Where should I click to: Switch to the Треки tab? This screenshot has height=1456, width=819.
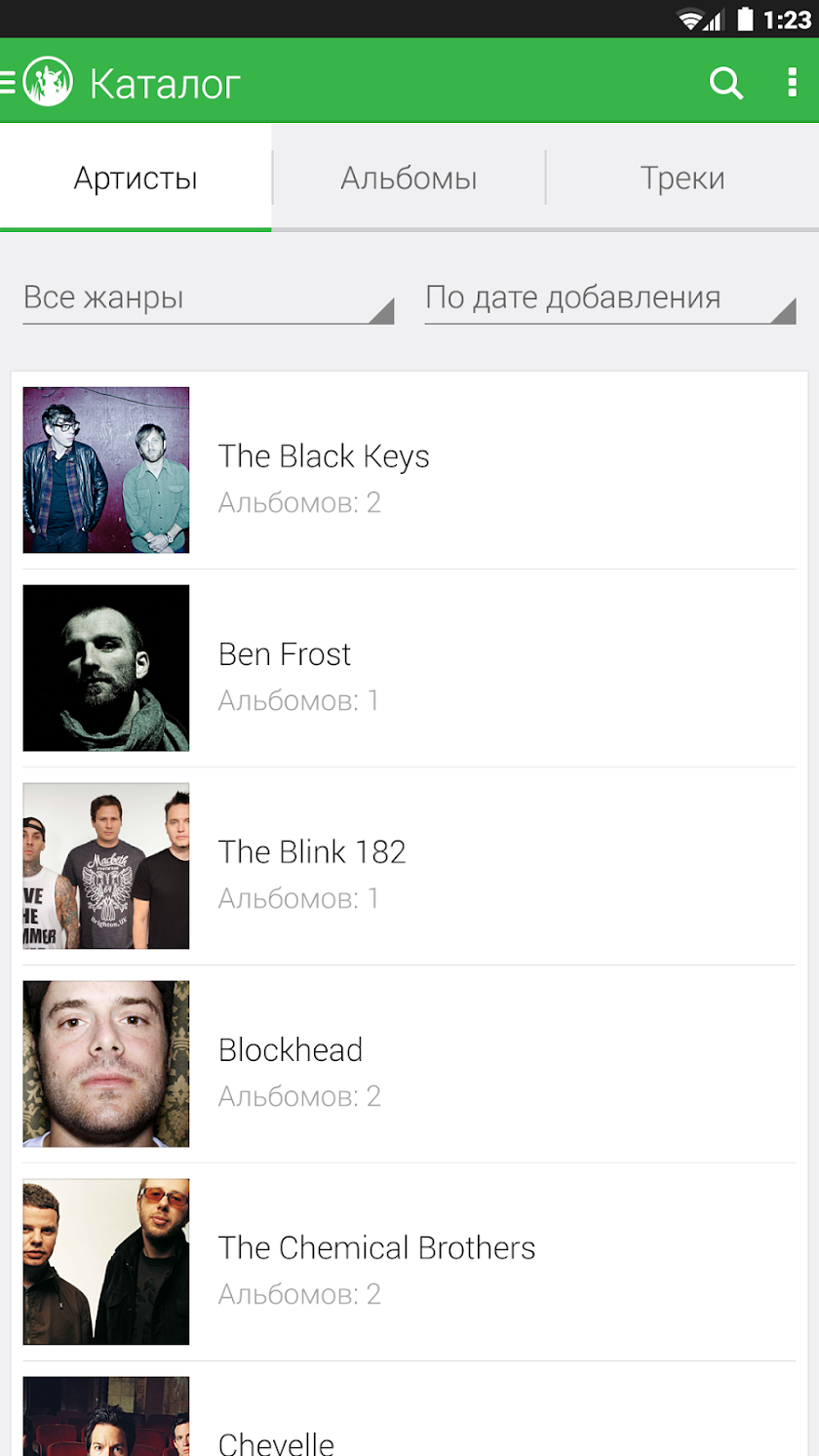(x=682, y=177)
